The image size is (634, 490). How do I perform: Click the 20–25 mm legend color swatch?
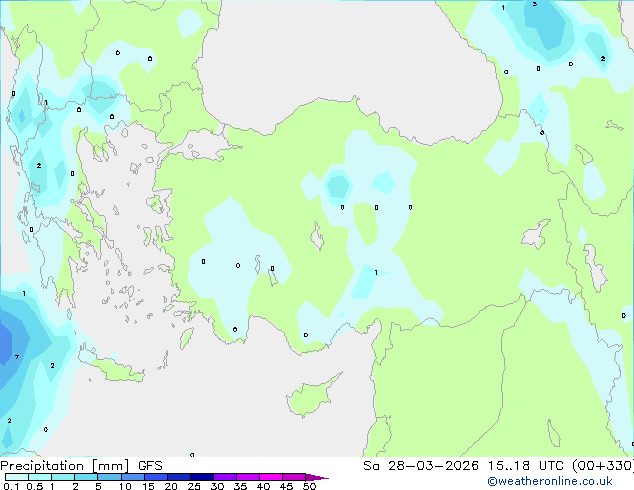(179, 477)
